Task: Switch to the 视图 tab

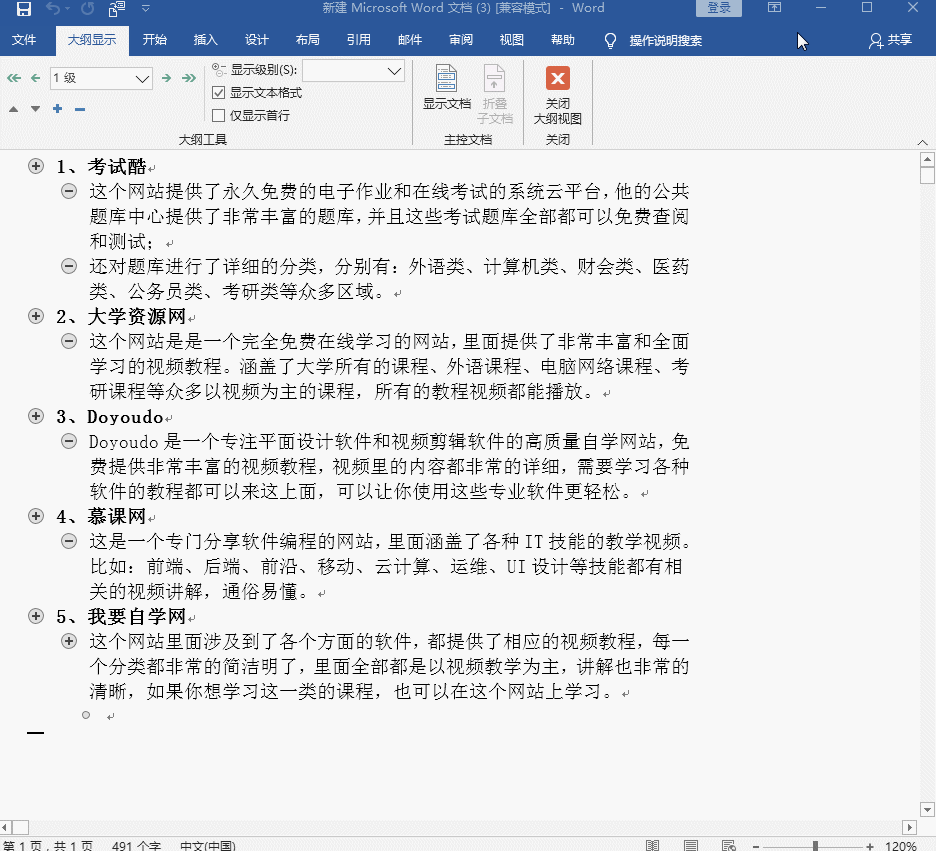Action: click(x=512, y=40)
